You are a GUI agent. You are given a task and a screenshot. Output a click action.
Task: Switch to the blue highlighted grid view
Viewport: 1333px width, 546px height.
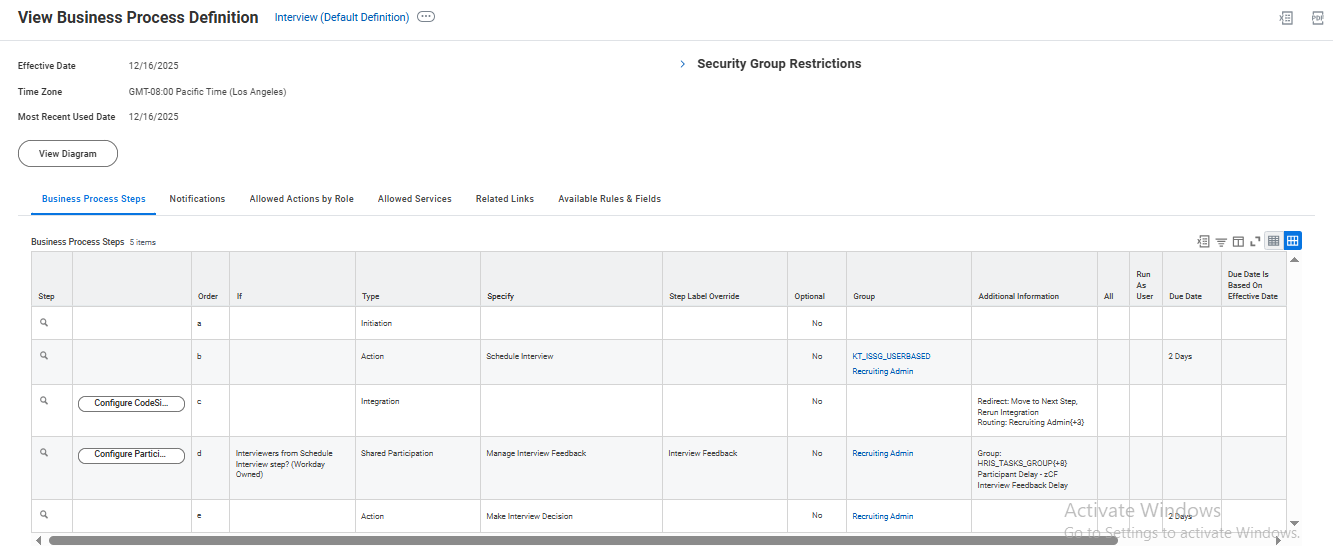[x=1293, y=241]
